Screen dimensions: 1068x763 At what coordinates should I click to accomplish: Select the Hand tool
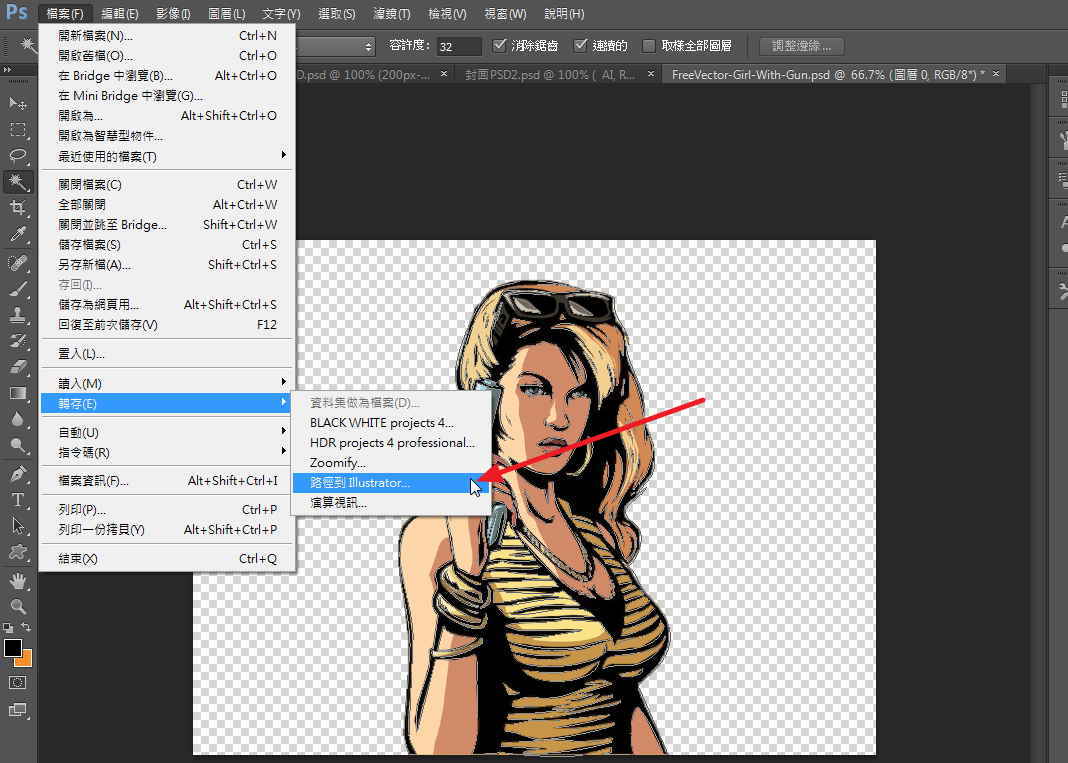tap(18, 580)
